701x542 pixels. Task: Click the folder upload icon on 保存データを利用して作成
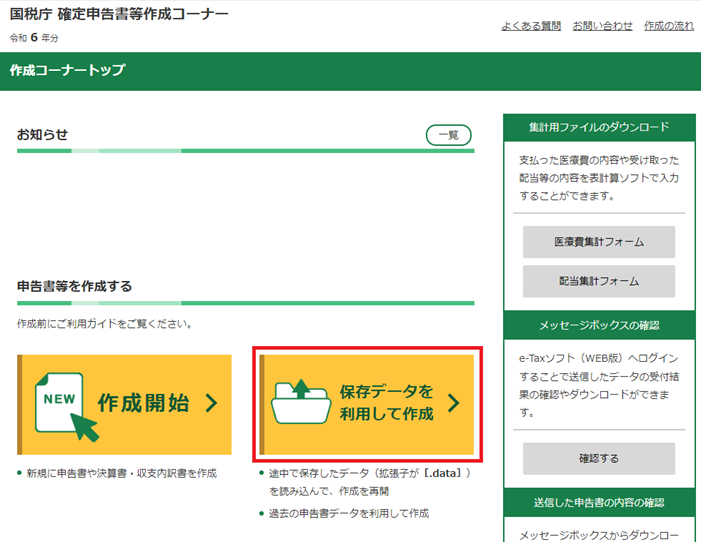(301, 401)
